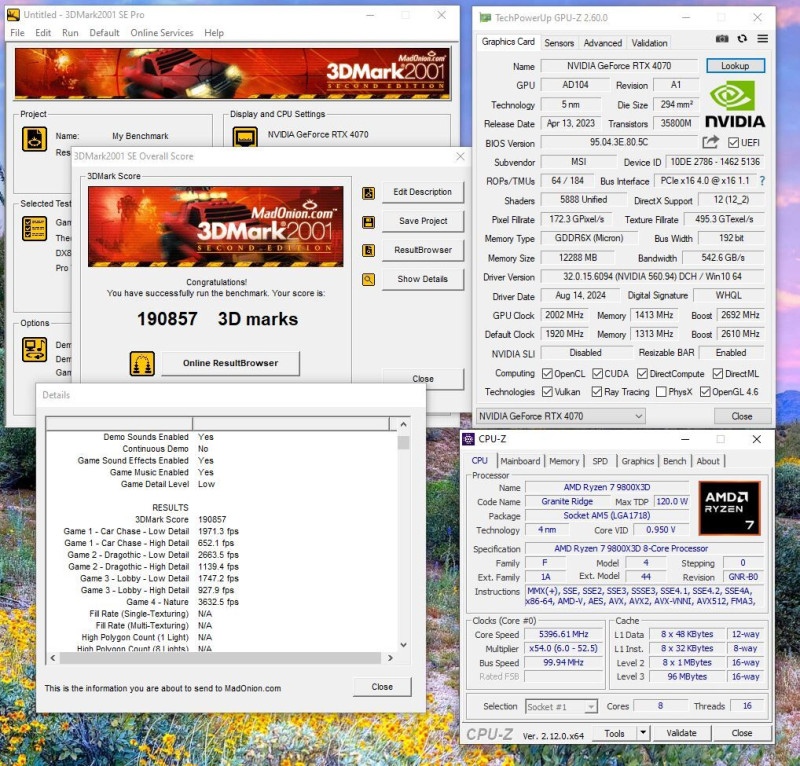The height and width of the screenshot is (766, 800).
Task: Click the Details scroll right arrow
Action: 390,658
